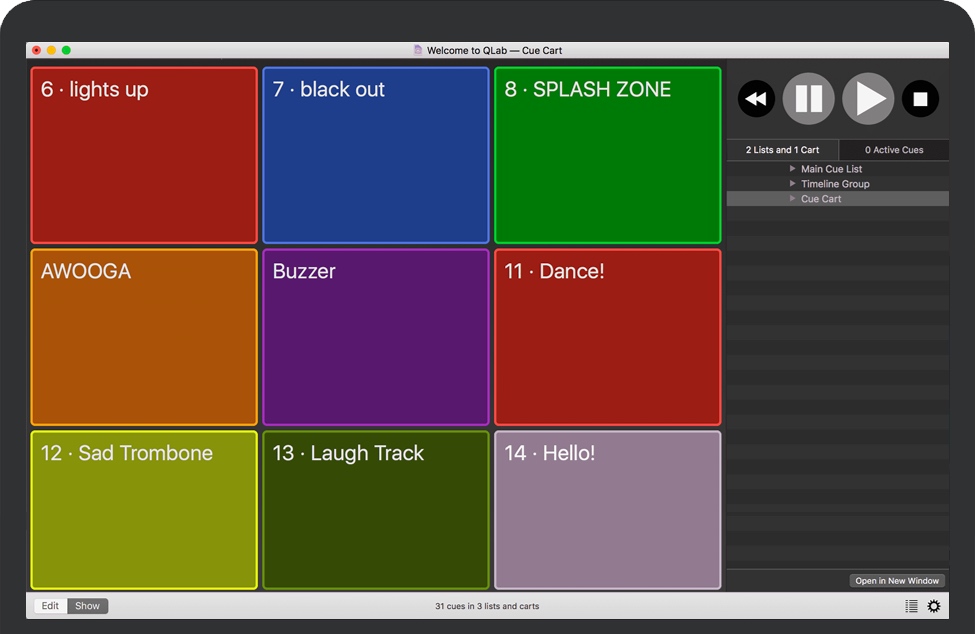Trigger the SPLASH ZONE cue

(x=607, y=154)
